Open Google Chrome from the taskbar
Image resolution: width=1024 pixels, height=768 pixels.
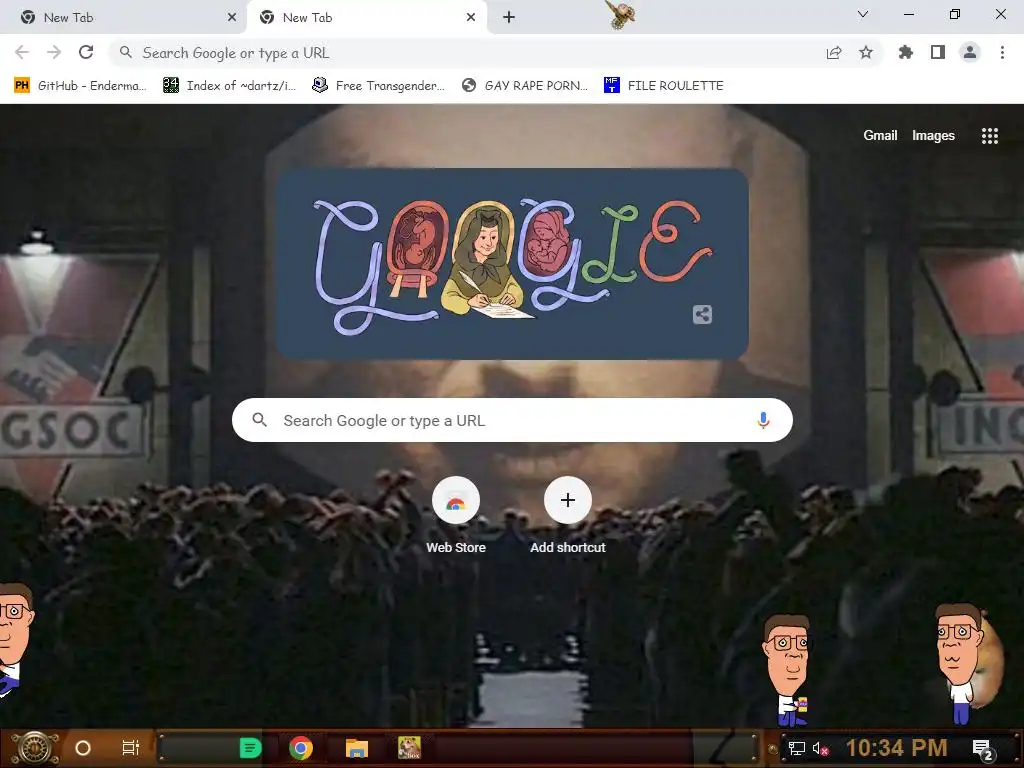301,748
